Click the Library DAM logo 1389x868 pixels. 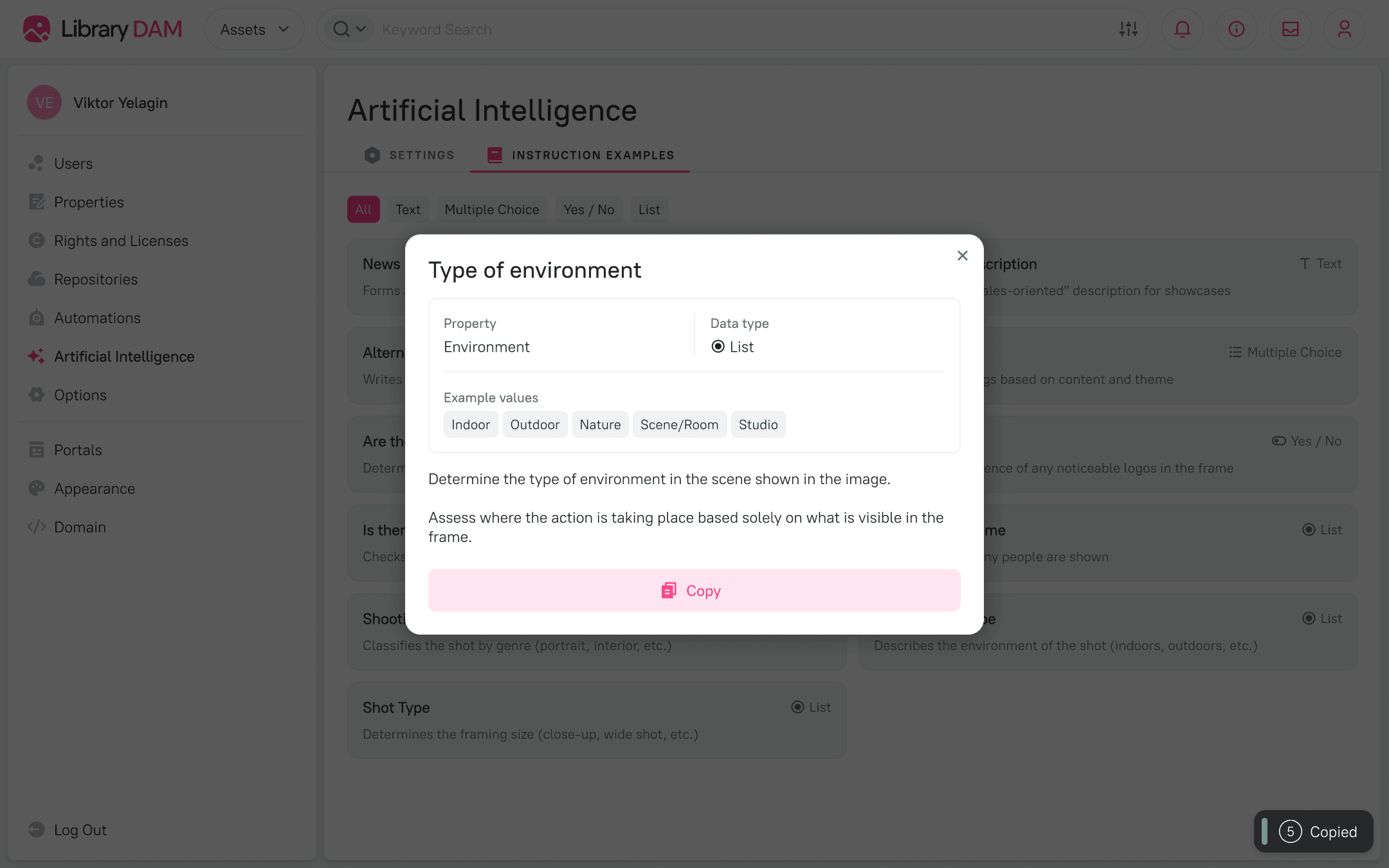pyautogui.click(x=103, y=29)
